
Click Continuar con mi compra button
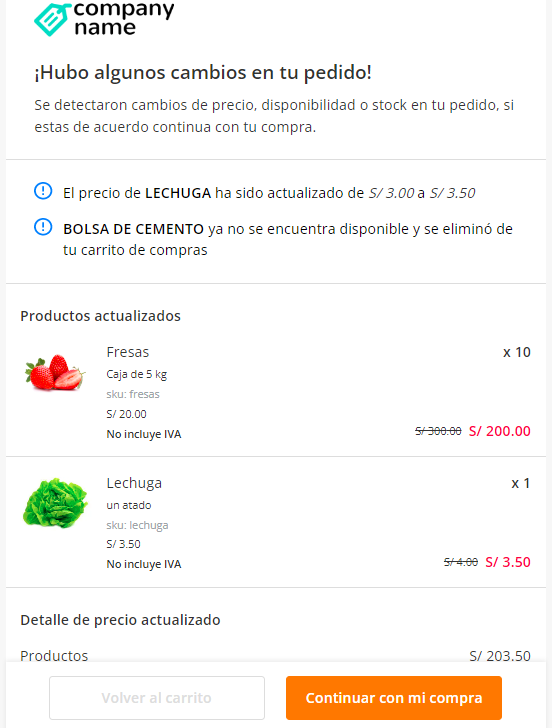(x=394, y=698)
